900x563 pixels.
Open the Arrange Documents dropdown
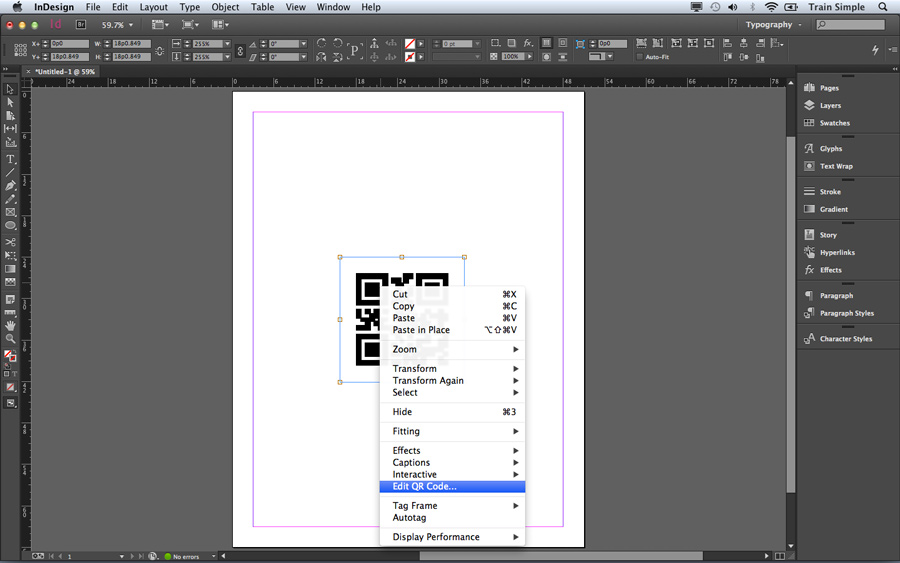[220, 25]
